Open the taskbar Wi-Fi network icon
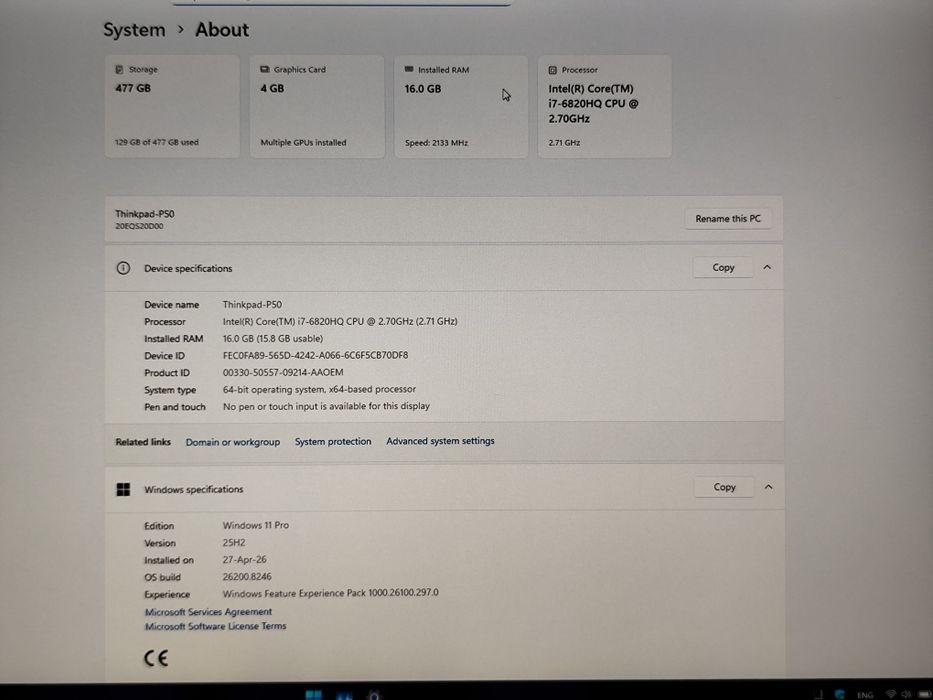This screenshot has width=933, height=700. [891, 695]
